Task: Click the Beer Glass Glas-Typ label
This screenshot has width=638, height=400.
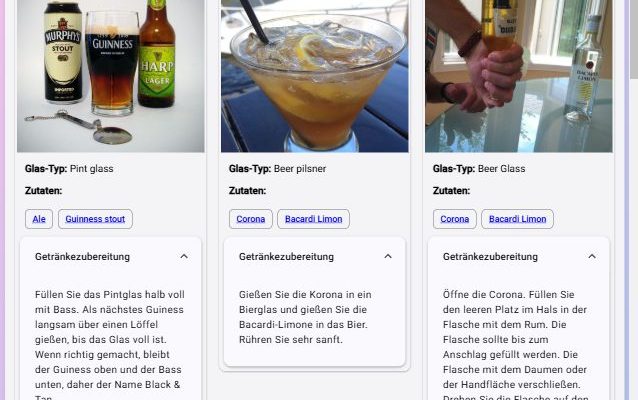Action: pos(479,168)
